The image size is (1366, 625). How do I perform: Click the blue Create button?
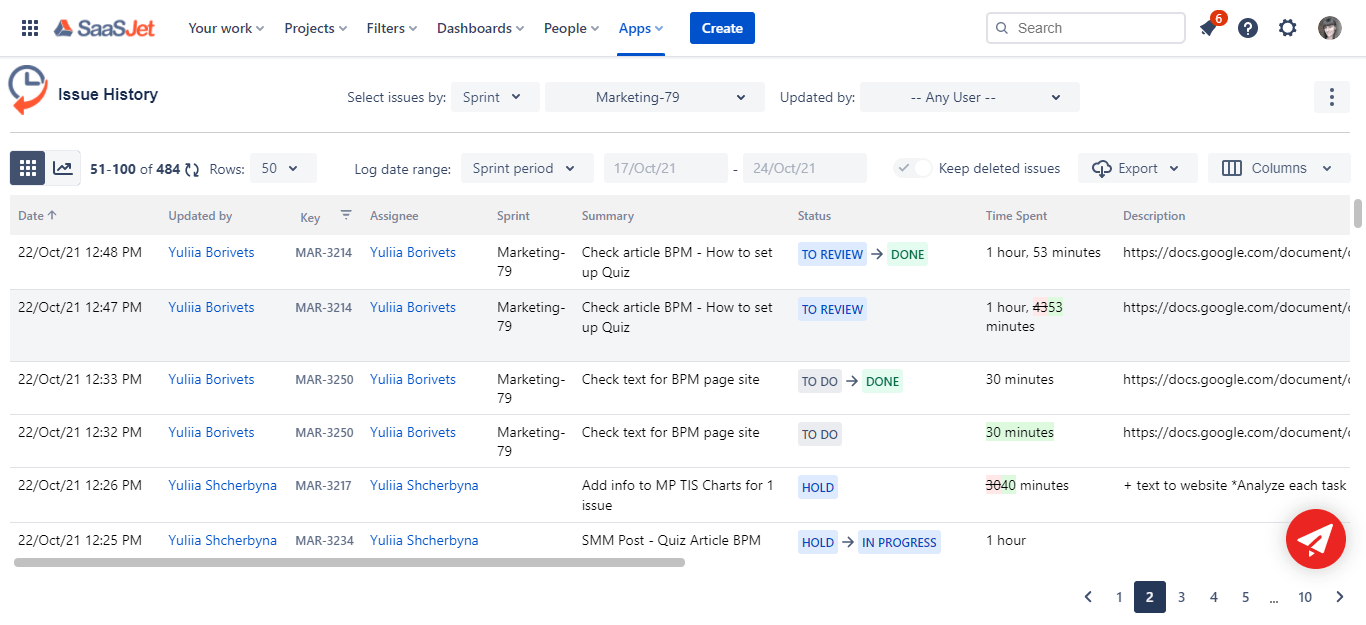point(722,28)
